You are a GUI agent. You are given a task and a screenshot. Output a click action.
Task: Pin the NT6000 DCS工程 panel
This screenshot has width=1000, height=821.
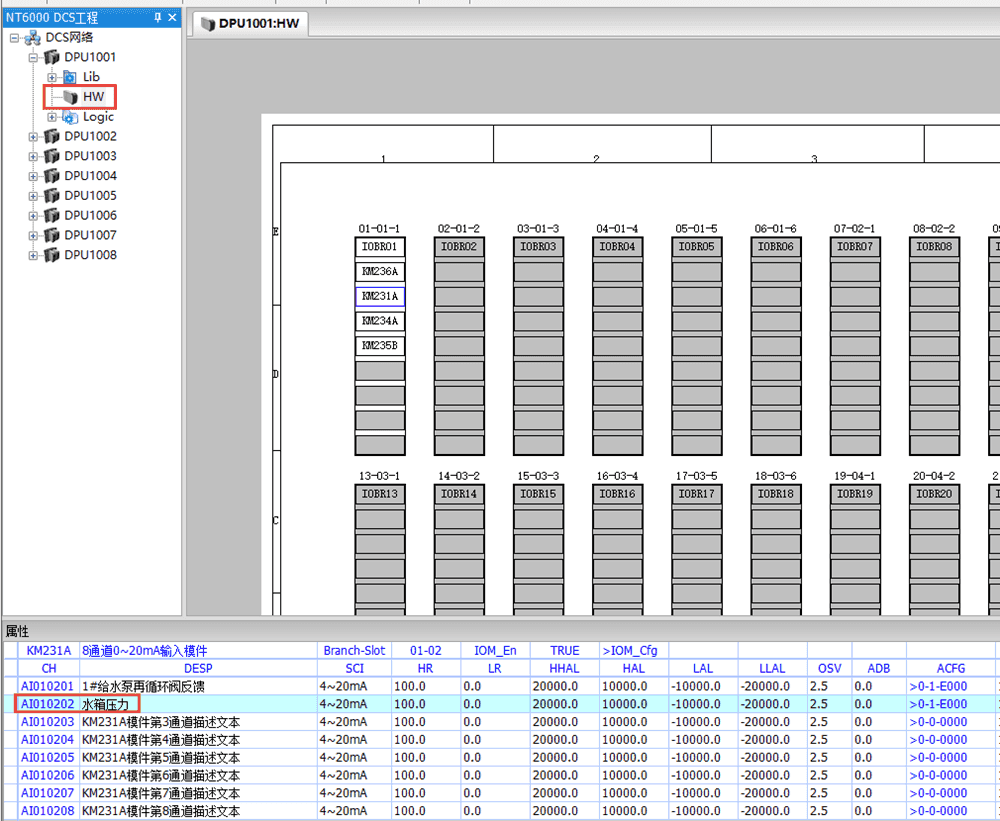pos(158,18)
